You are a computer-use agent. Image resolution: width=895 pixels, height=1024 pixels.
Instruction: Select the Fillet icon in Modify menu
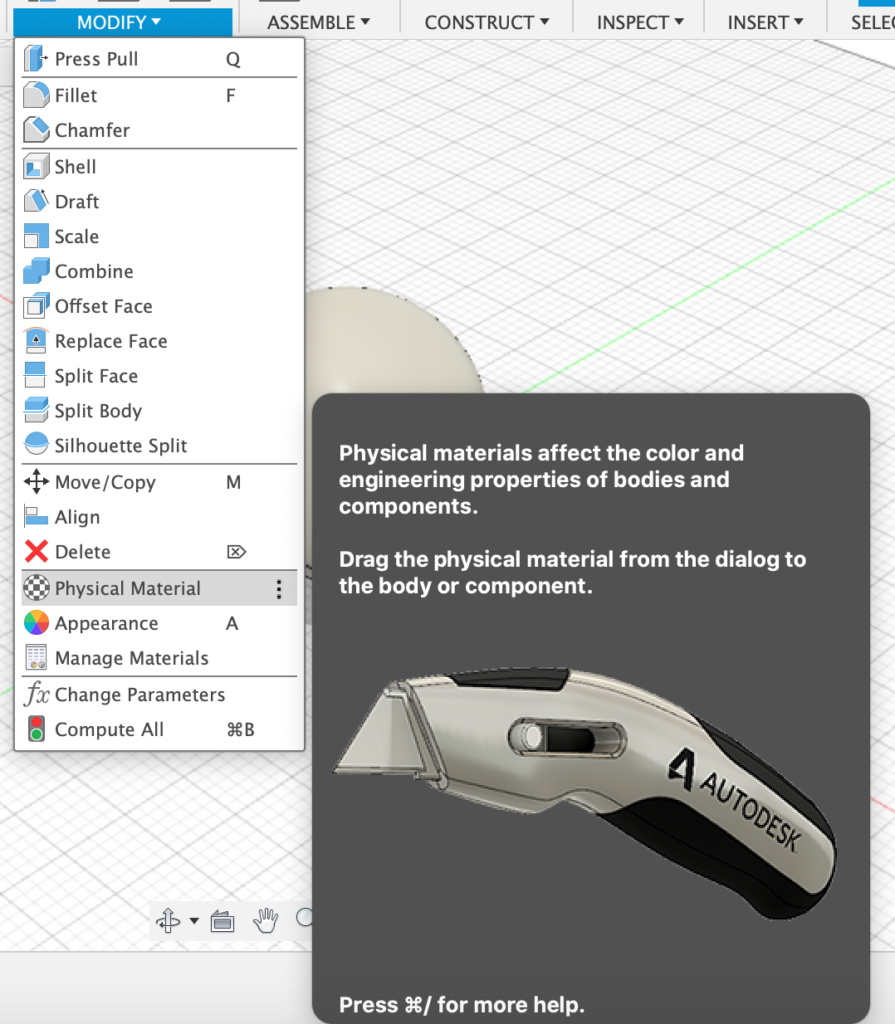point(36,96)
